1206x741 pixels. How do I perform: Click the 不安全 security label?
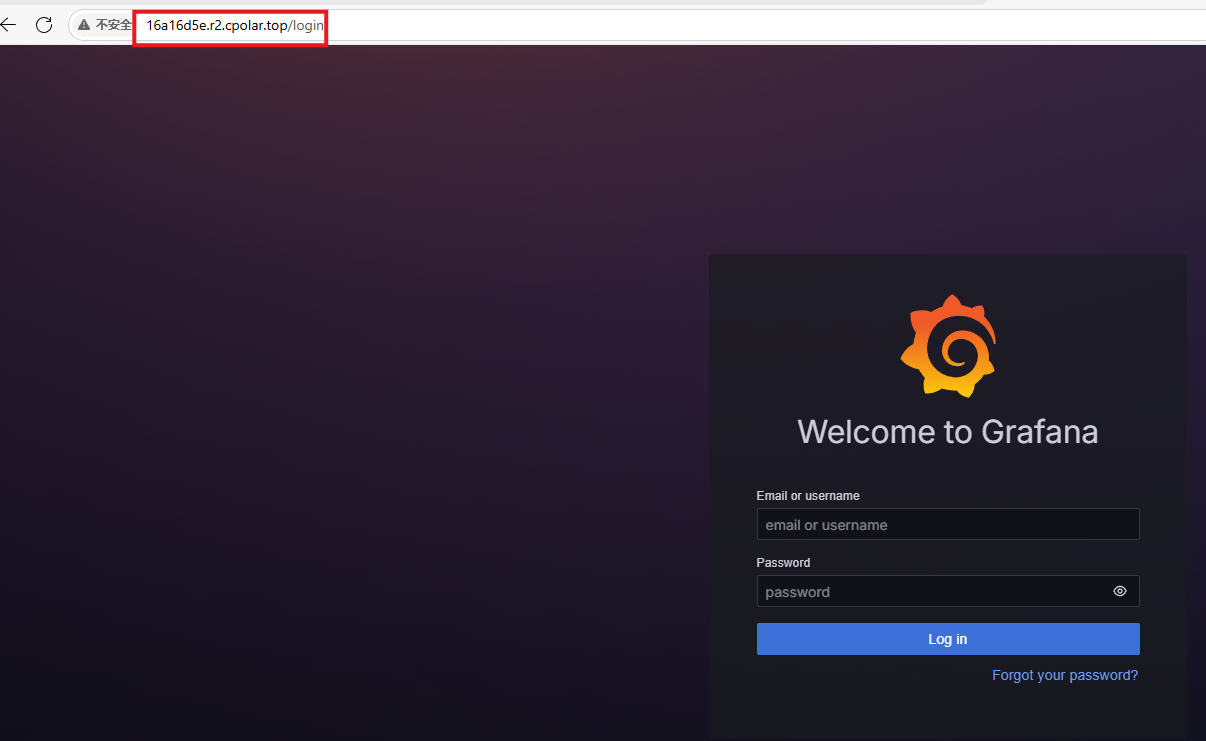(x=113, y=25)
